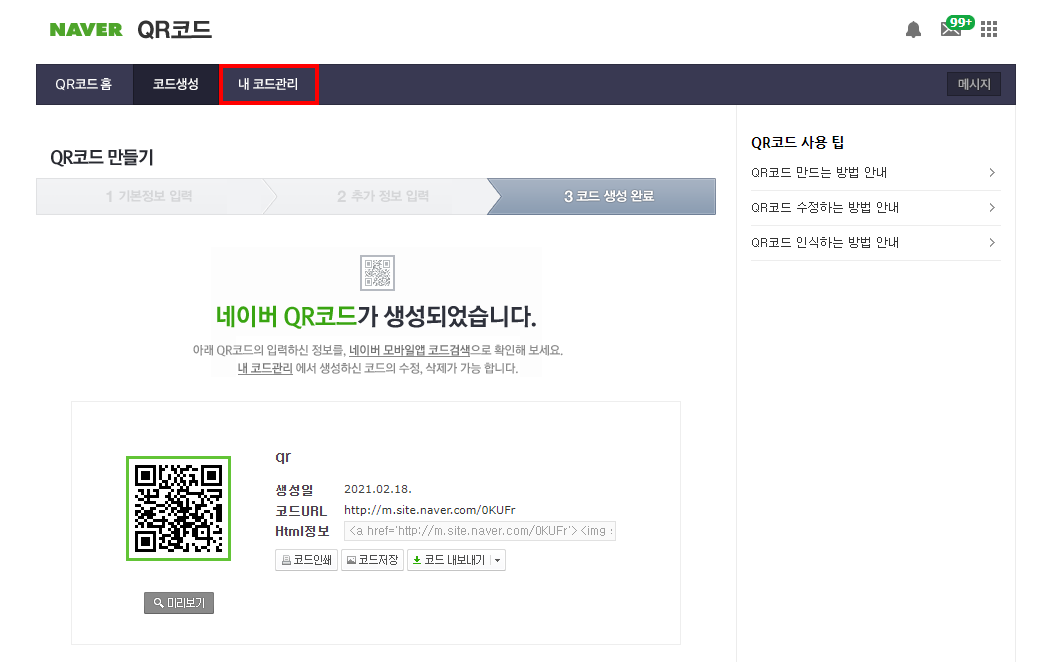This screenshot has width=1053, height=662.
Task: Click the QR코드 title logo
Action: tap(175, 30)
